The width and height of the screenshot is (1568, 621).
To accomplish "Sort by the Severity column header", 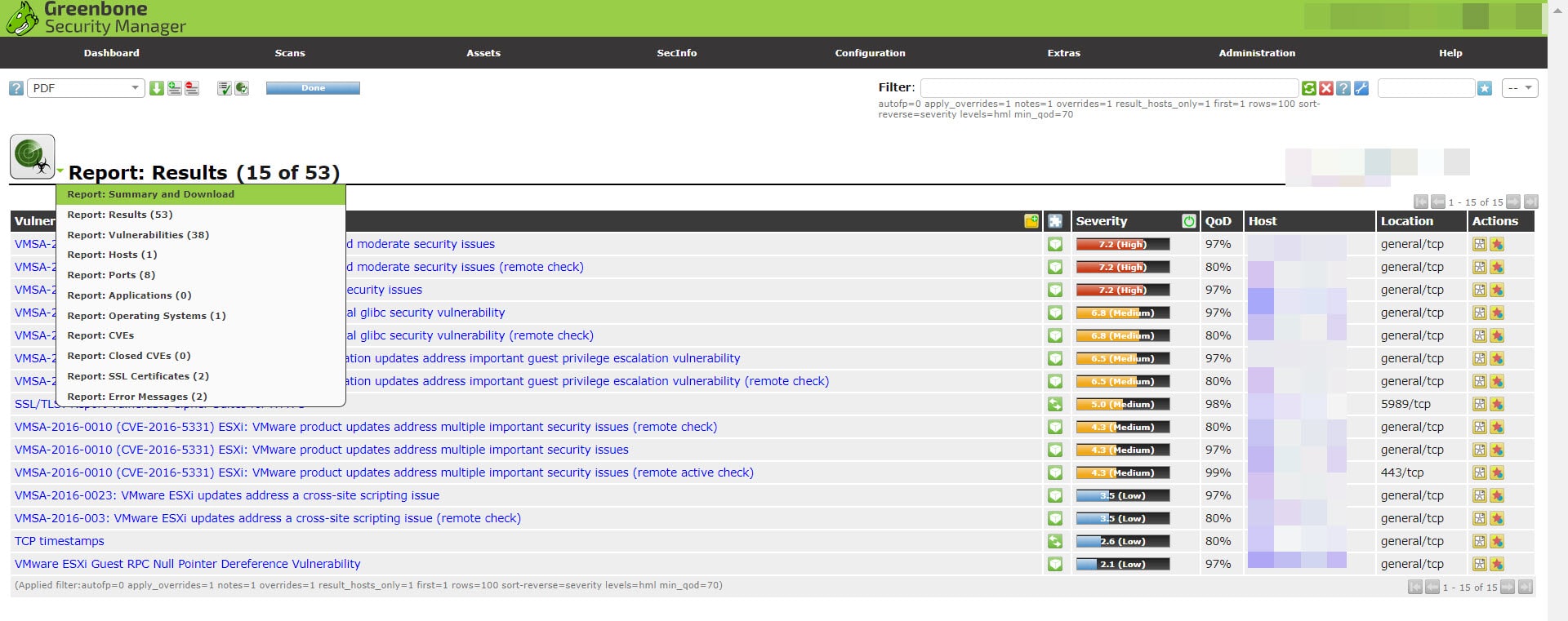I will coord(1101,221).
